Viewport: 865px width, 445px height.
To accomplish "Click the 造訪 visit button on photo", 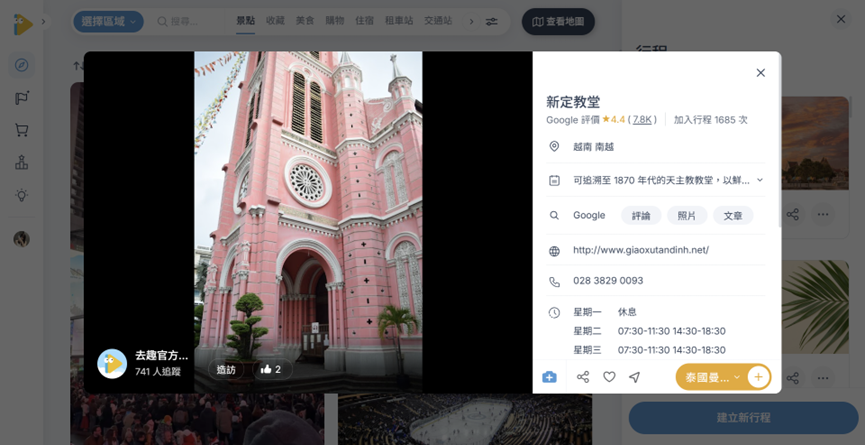I will point(226,369).
